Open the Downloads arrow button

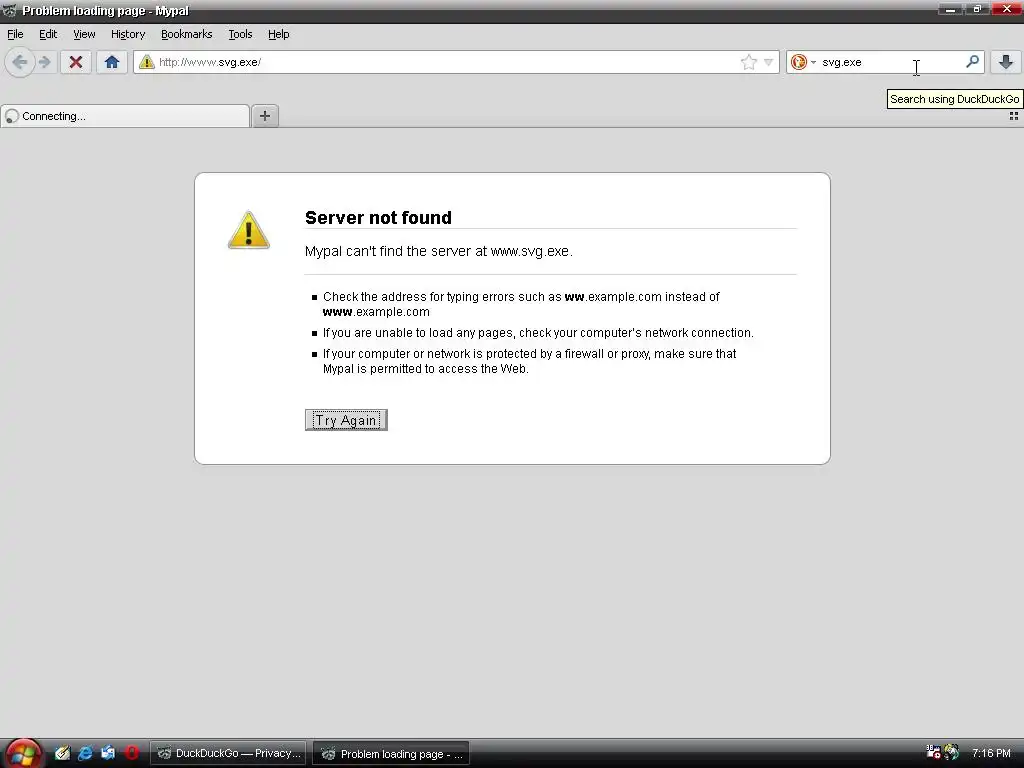point(1006,62)
